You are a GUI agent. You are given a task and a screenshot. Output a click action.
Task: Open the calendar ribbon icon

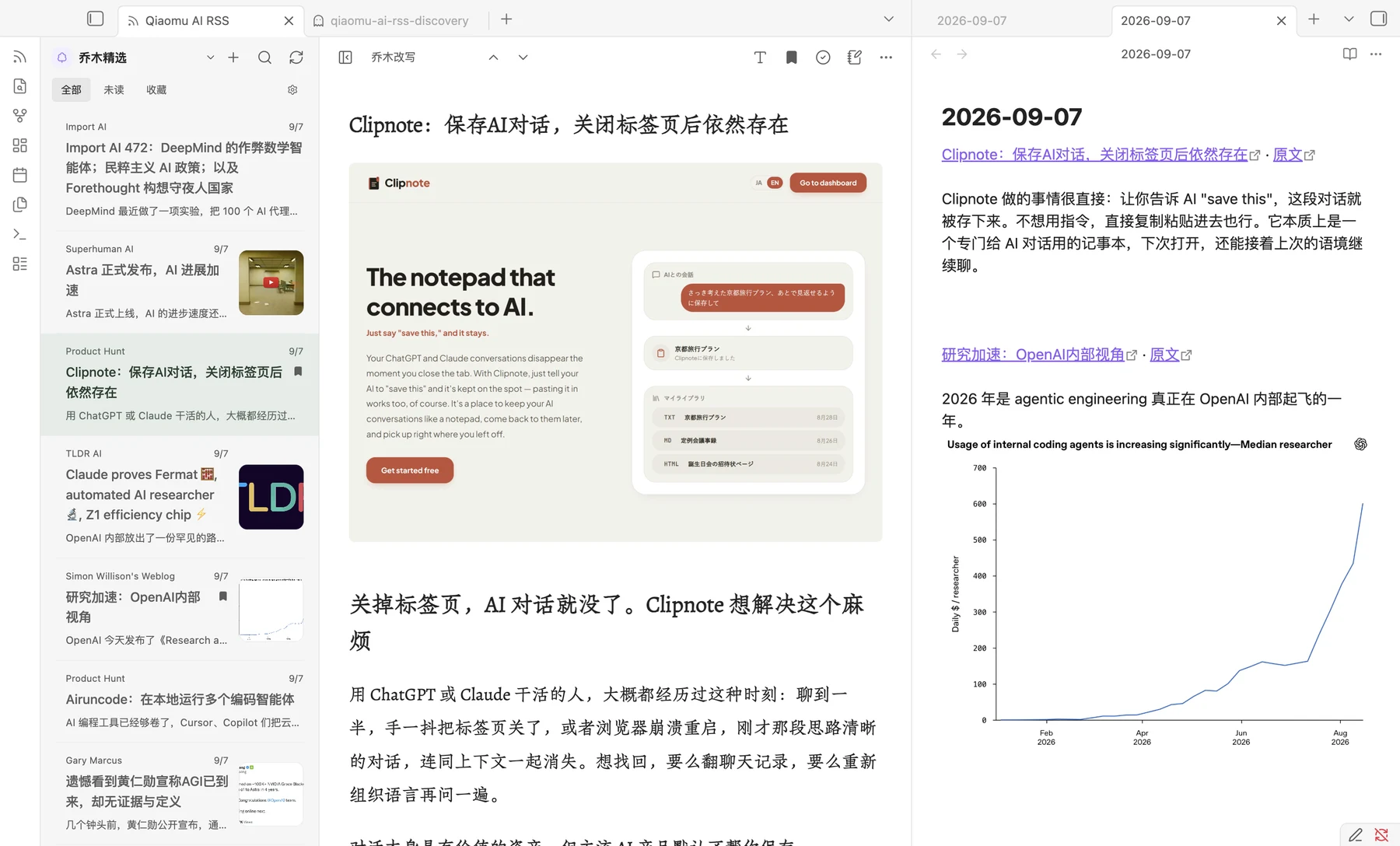pyautogui.click(x=20, y=175)
